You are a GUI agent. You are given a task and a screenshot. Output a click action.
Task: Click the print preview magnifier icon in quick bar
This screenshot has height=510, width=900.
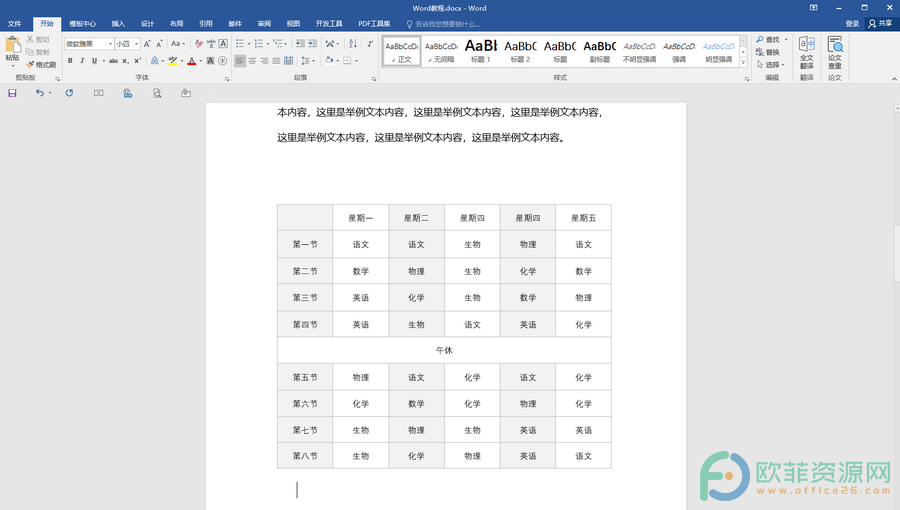click(157, 93)
